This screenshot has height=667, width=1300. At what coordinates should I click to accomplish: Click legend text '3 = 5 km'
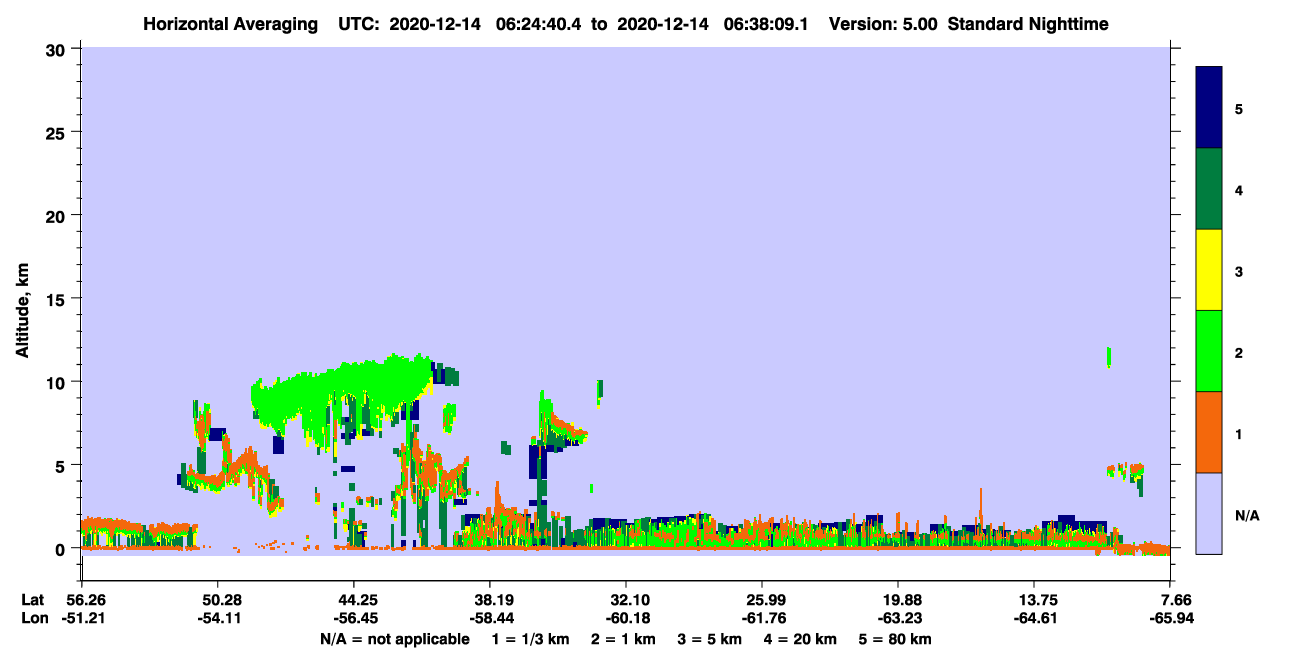click(x=710, y=639)
